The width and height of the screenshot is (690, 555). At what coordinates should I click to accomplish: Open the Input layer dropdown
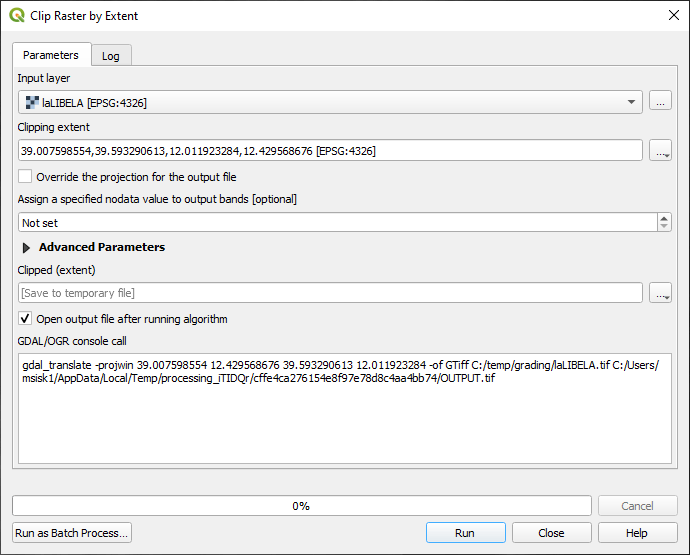coord(632,102)
